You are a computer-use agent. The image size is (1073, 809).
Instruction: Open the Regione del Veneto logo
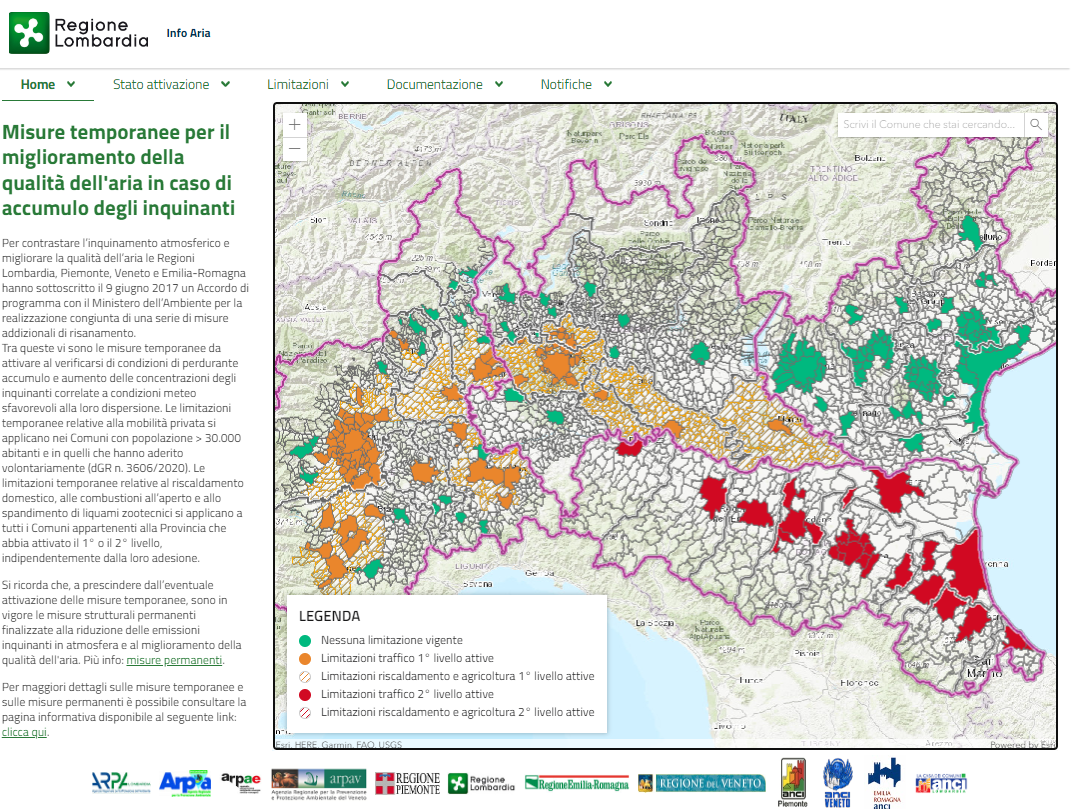tap(702, 783)
